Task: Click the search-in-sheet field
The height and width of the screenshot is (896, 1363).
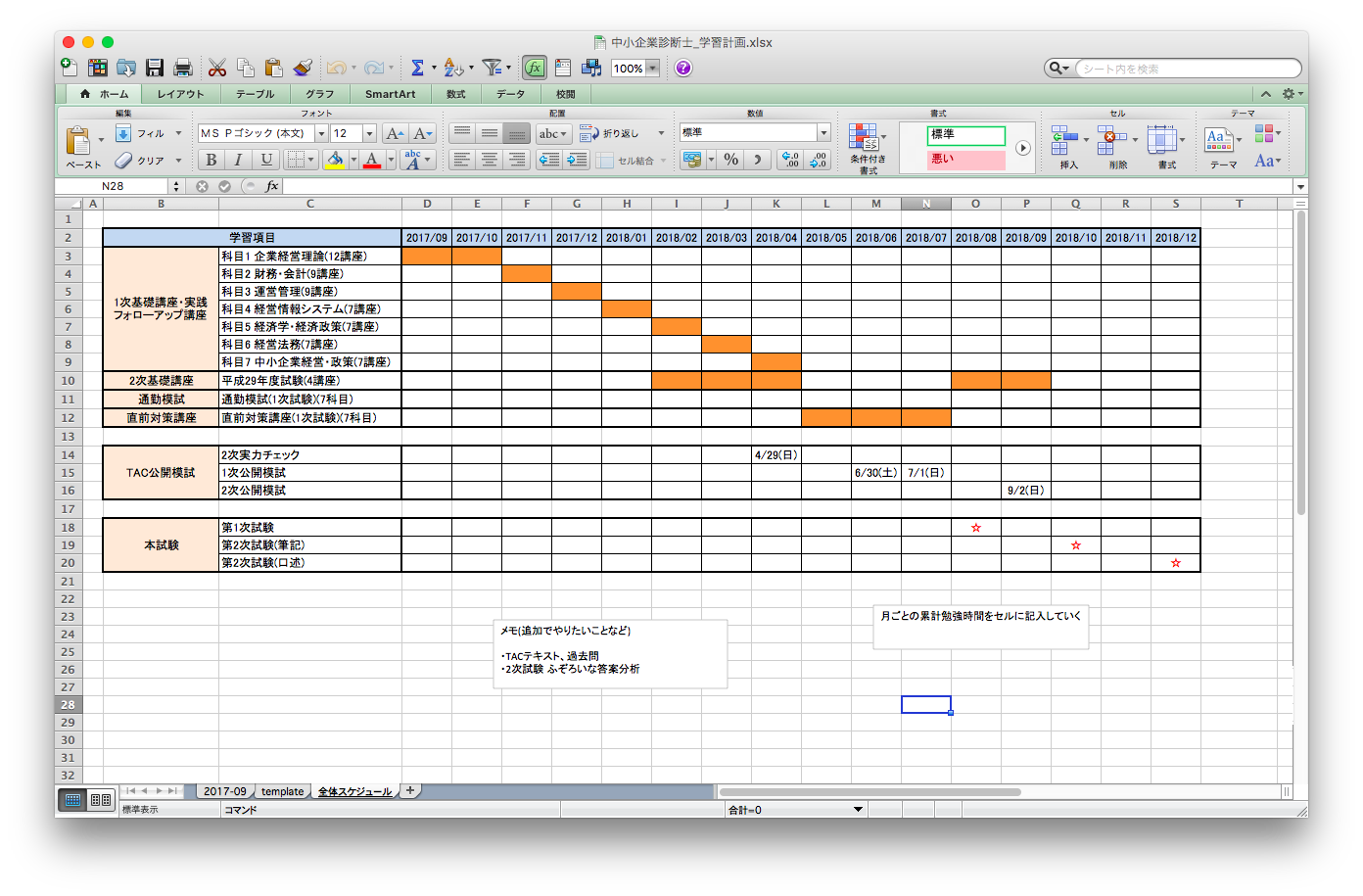Action: tap(1188, 69)
